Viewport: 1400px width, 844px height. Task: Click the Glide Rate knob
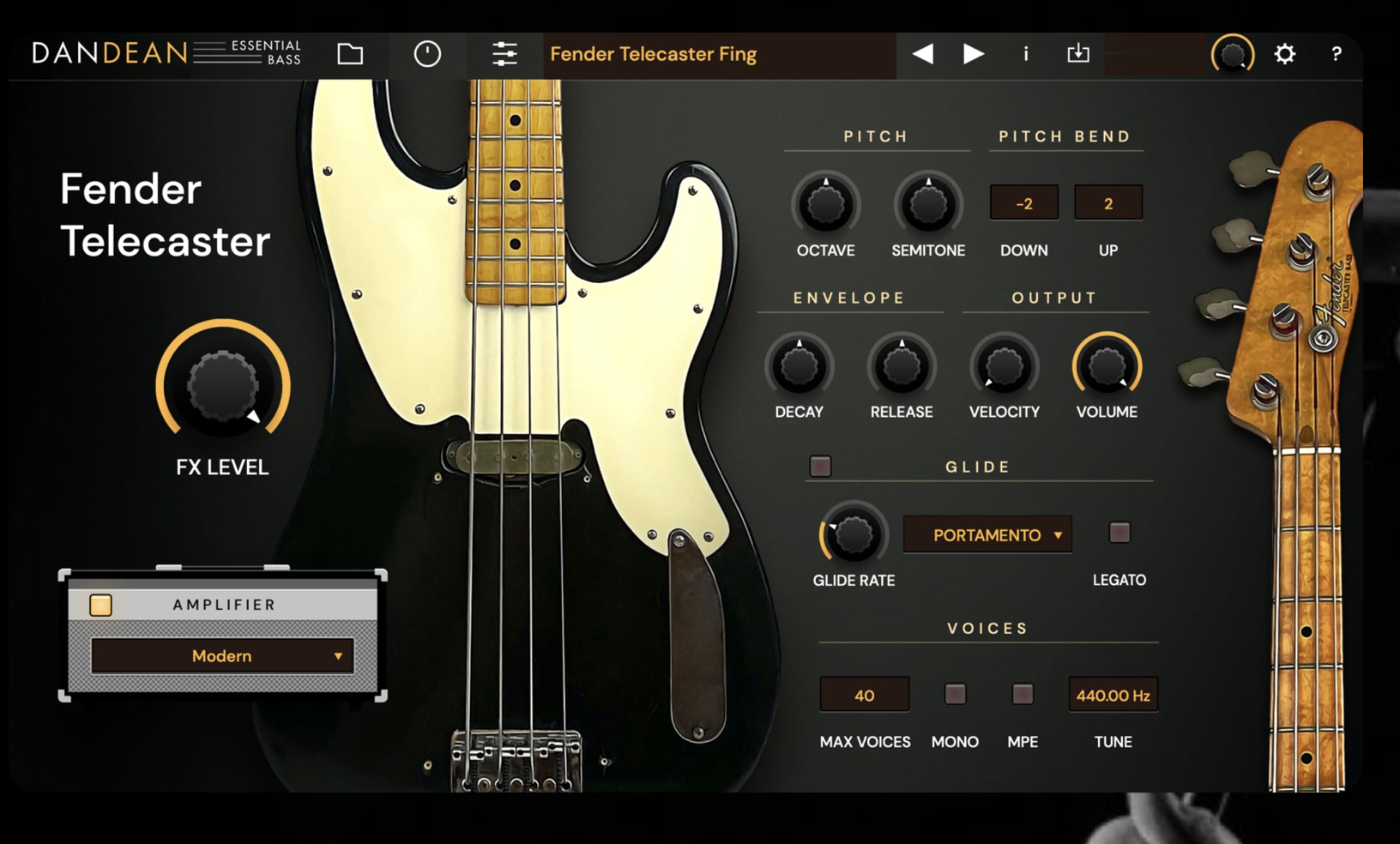(x=854, y=534)
